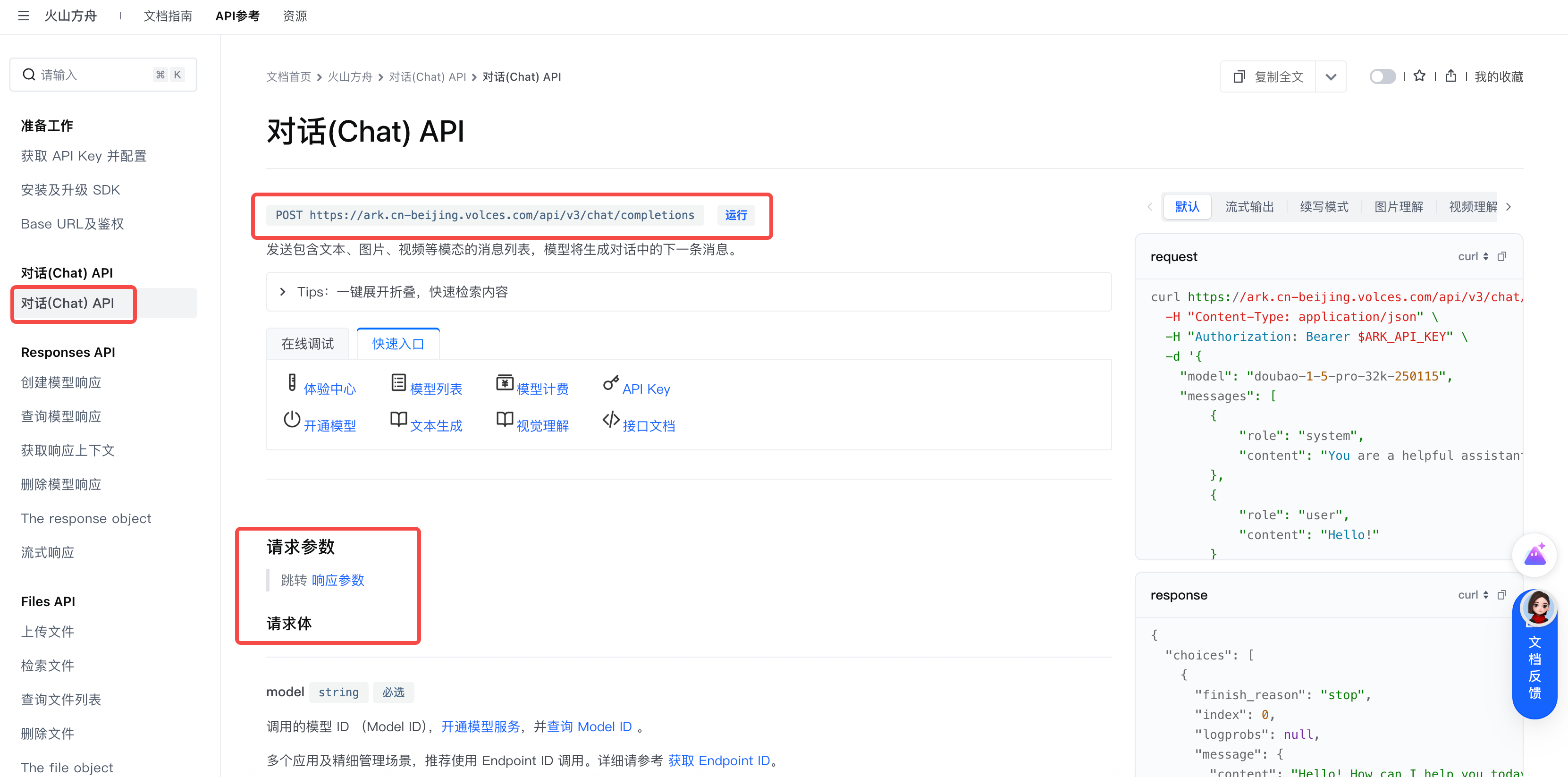Select the 续写模式 example tab
The height and width of the screenshot is (777, 1568).
coord(1324,207)
